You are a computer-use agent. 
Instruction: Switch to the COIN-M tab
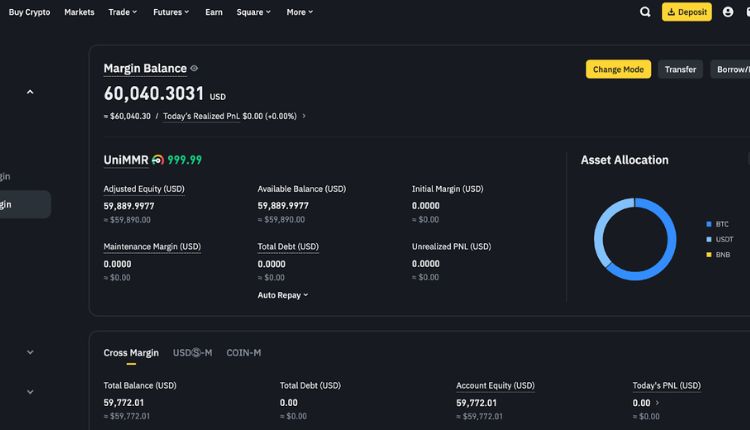coord(243,353)
